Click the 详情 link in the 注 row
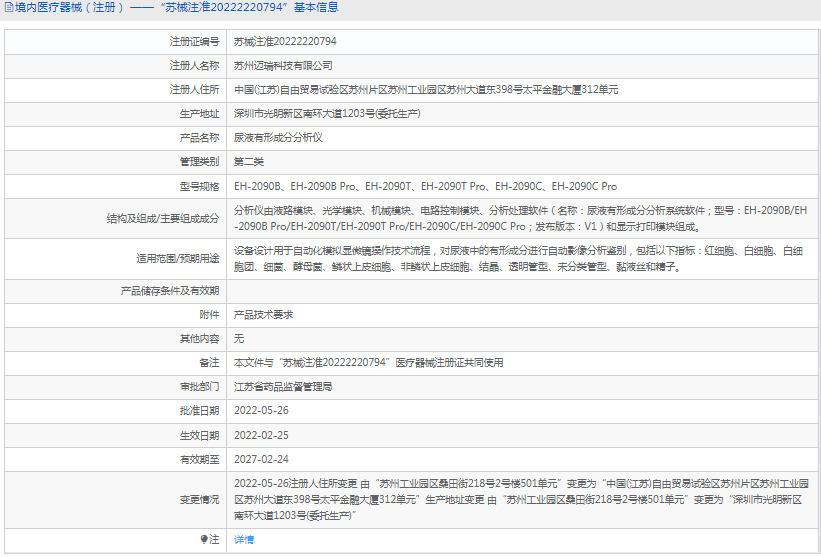Viewport: 821px width, 557px height. point(243,539)
